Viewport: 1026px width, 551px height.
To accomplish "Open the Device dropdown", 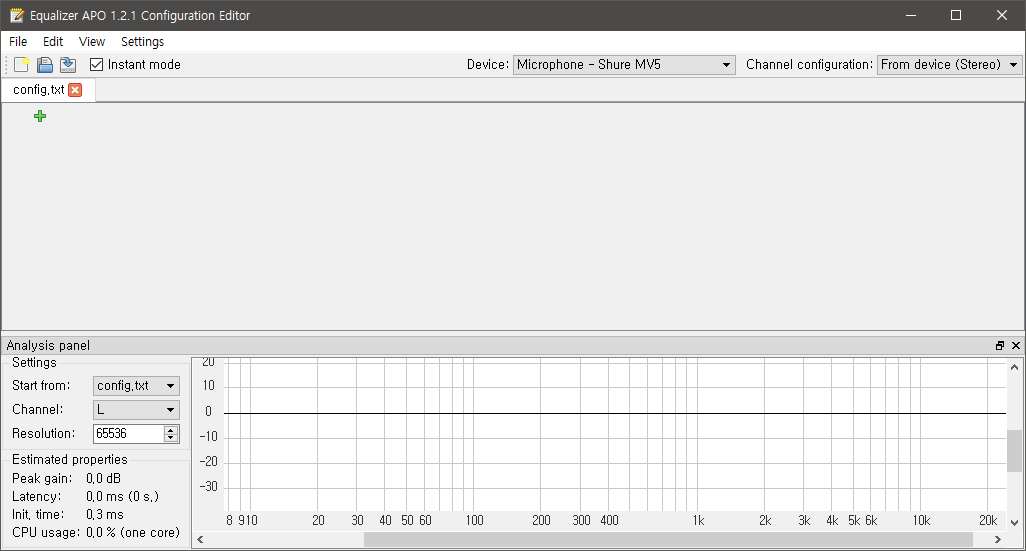I will (x=624, y=65).
